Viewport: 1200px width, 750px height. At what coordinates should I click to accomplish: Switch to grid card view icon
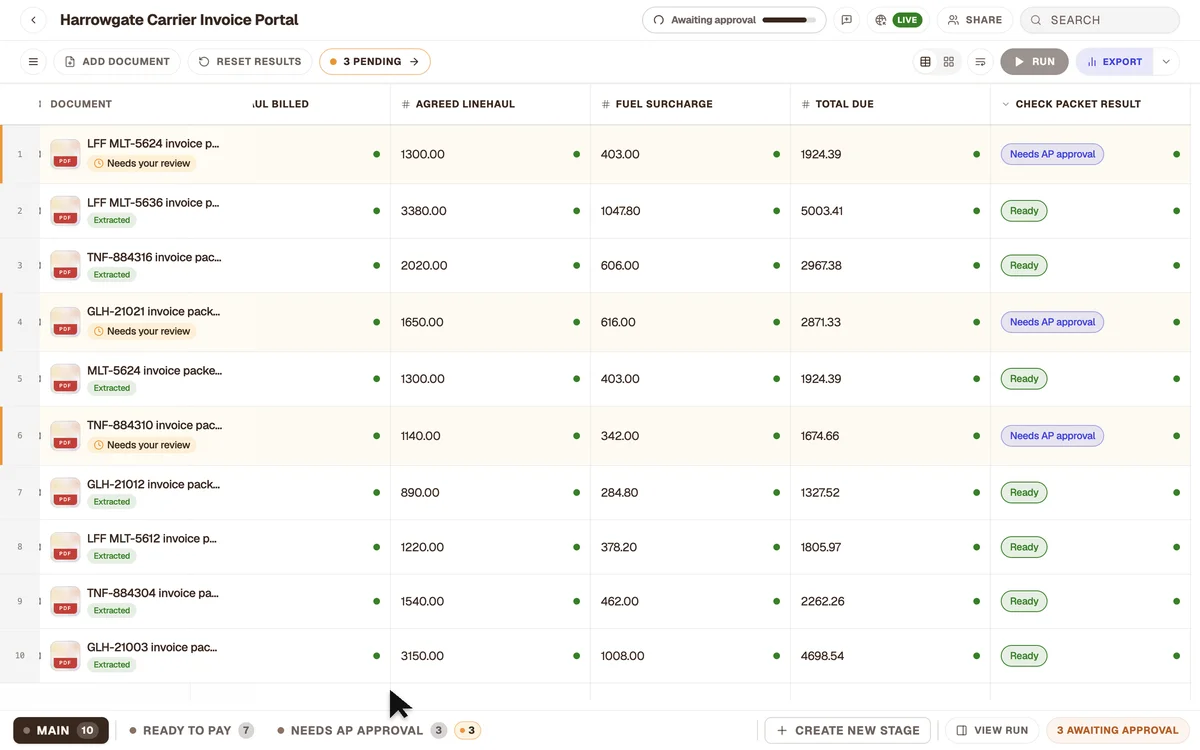click(949, 62)
